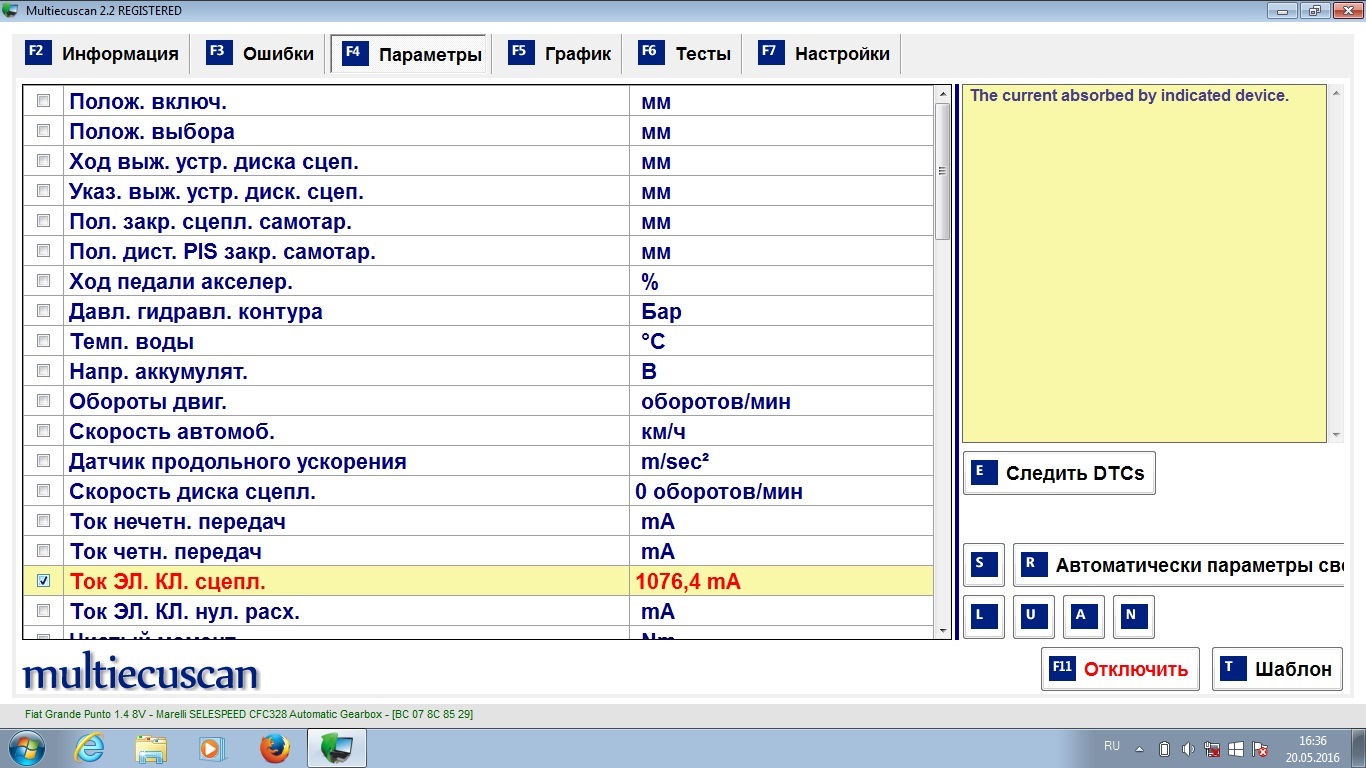Check Ход выж. устр. диска сцеп.
The width and height of the screenshot is (1366, 768).
pos(43,161)
